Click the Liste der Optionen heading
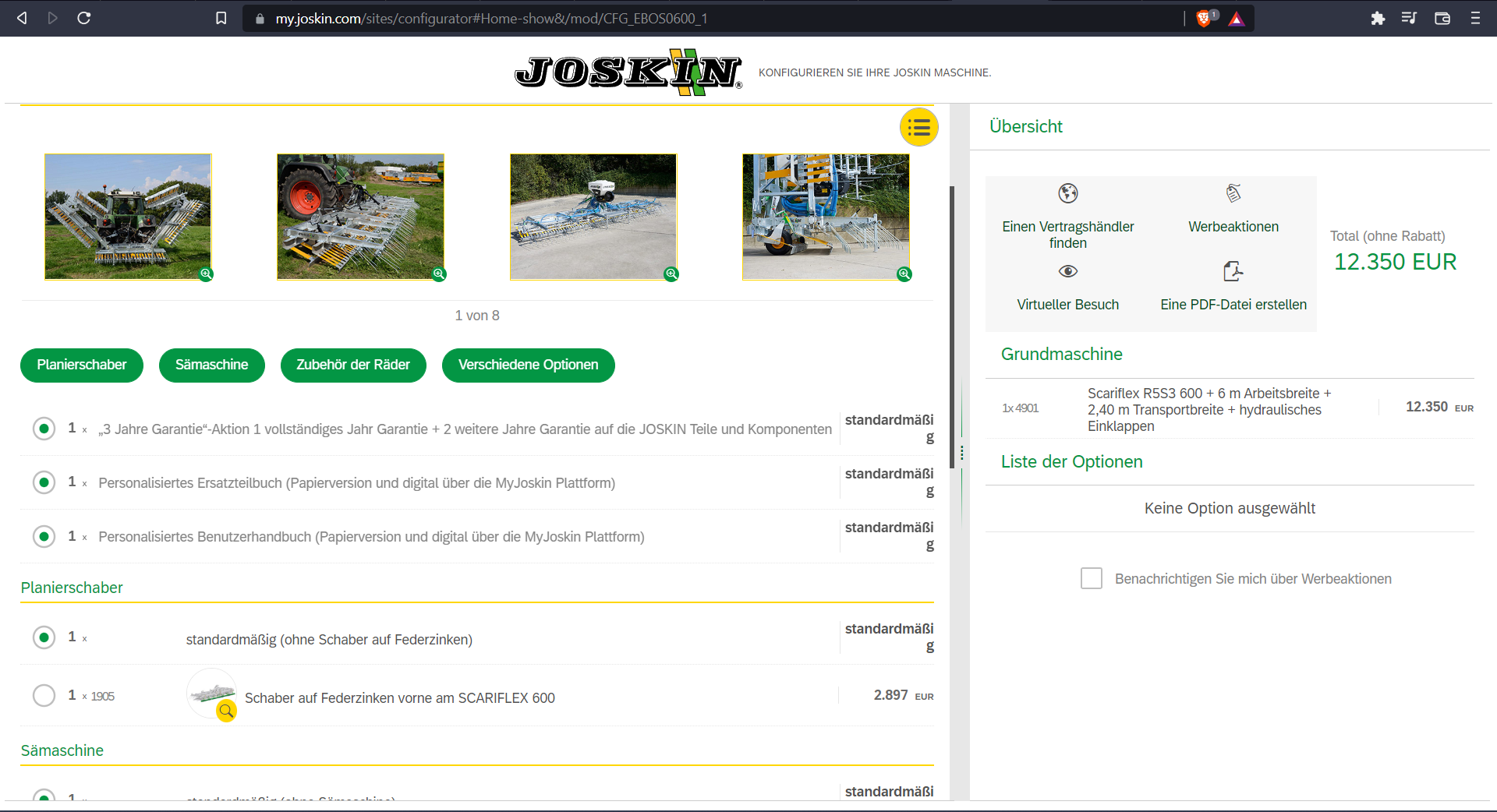1497x812 pixels. (x=1072, y=461)
